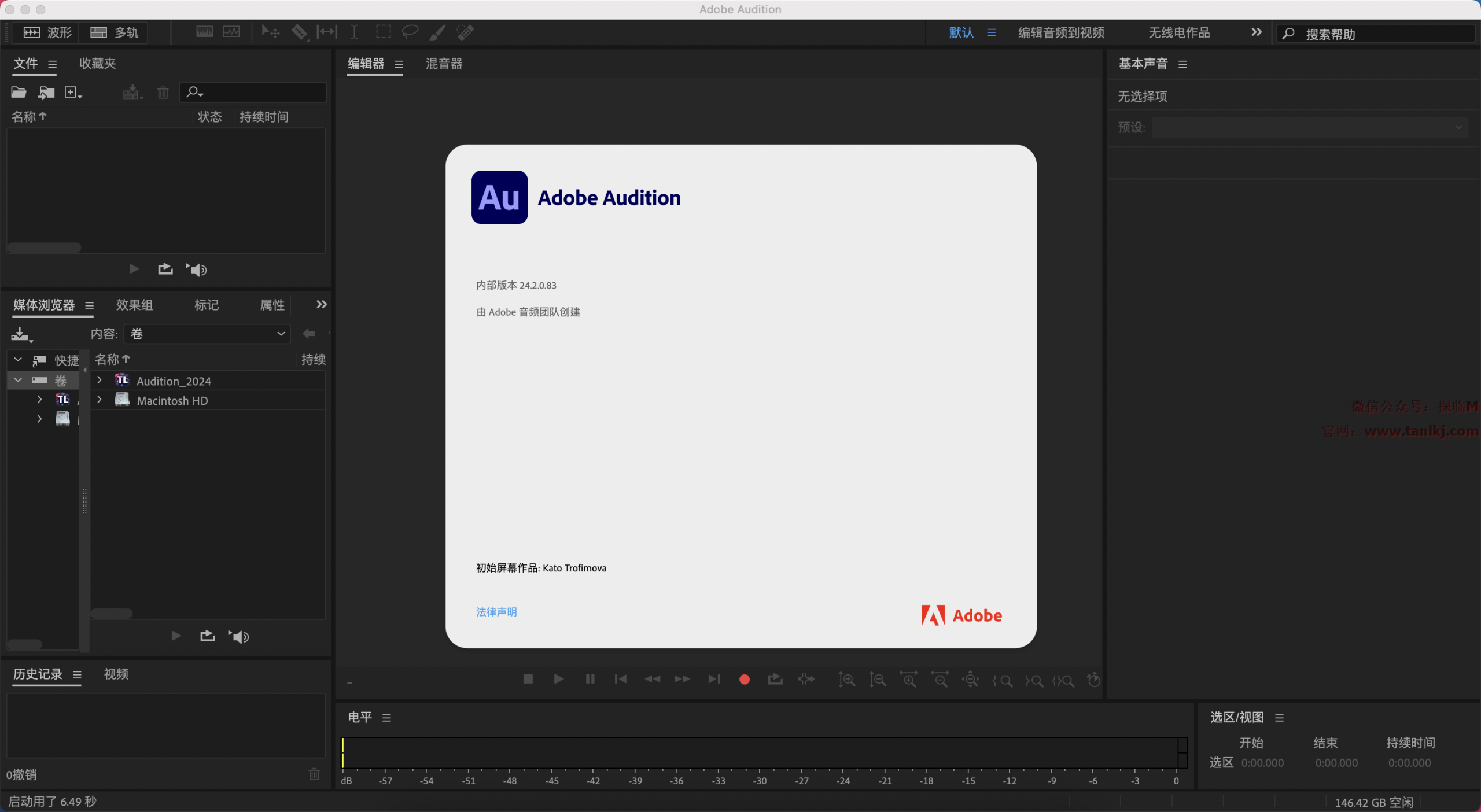Image resolution: width=1481 pixels, height=812 pixels.
Task: Show more workspaces with the top chevrons
Action: (x=1256, y=32)
